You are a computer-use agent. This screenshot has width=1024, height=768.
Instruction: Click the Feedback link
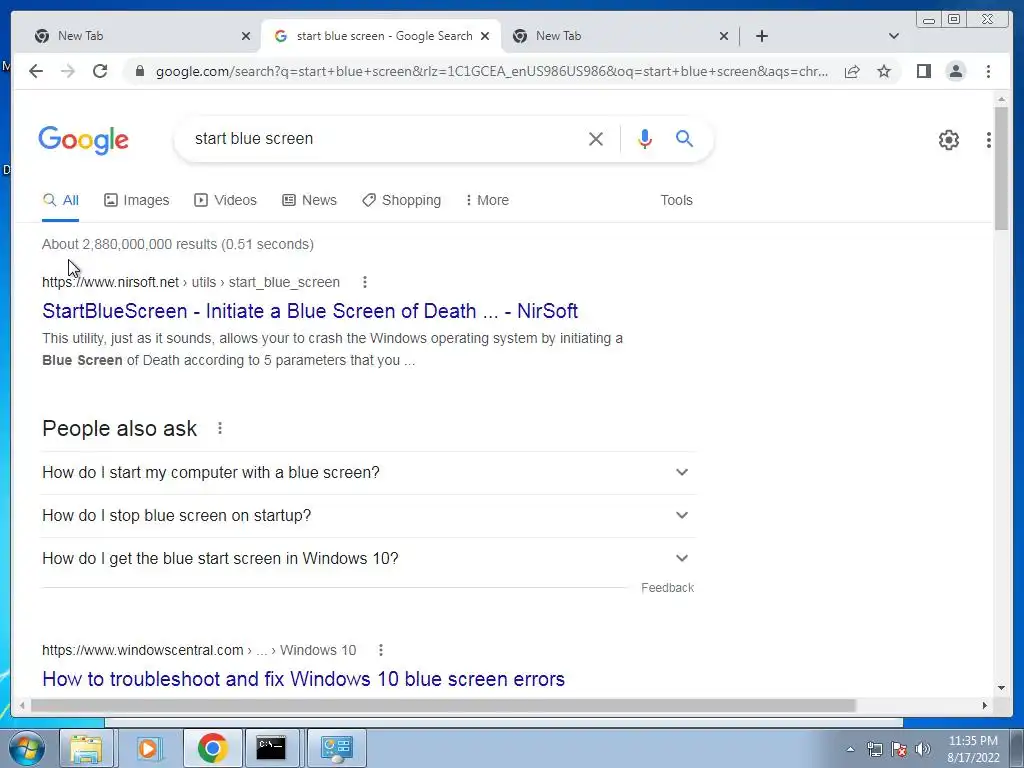click(x=667, y=588)
